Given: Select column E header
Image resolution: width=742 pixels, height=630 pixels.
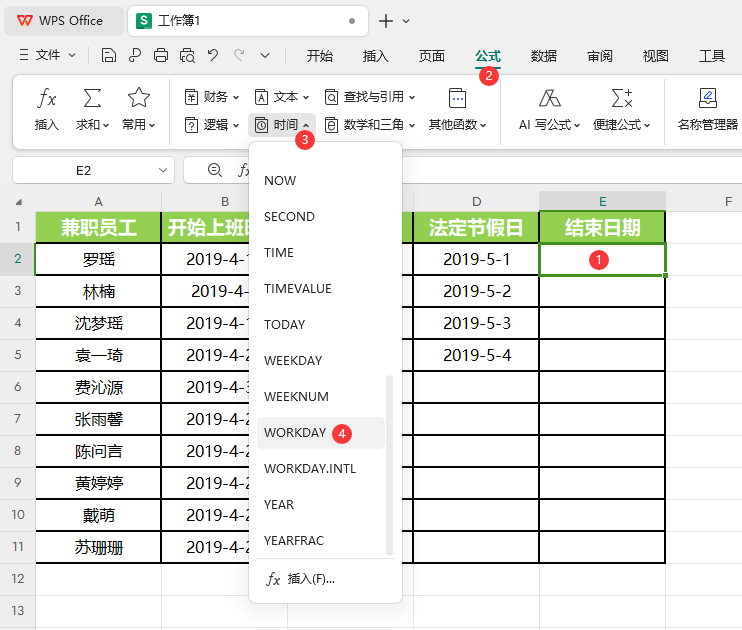Looking at the screenshot, I should pos(602,202).
